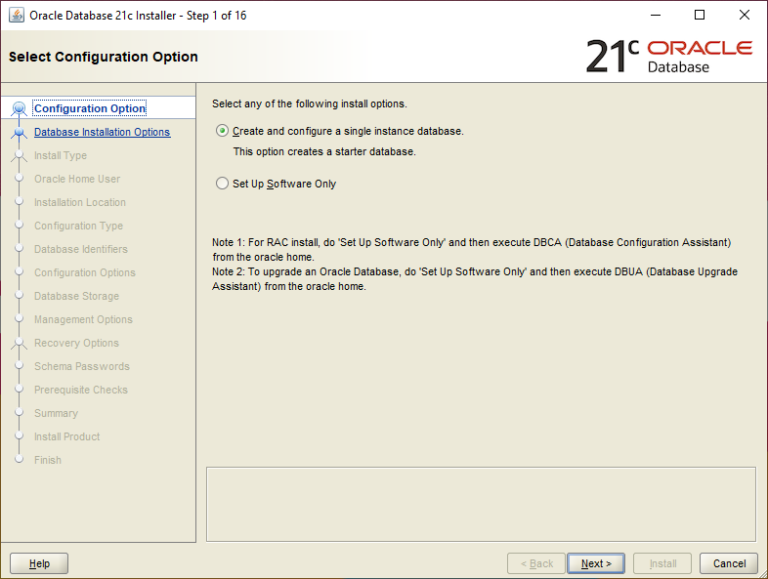Click the Recovery Options step node icon
The width and height of the screenshot is (768, 579).
18,343
